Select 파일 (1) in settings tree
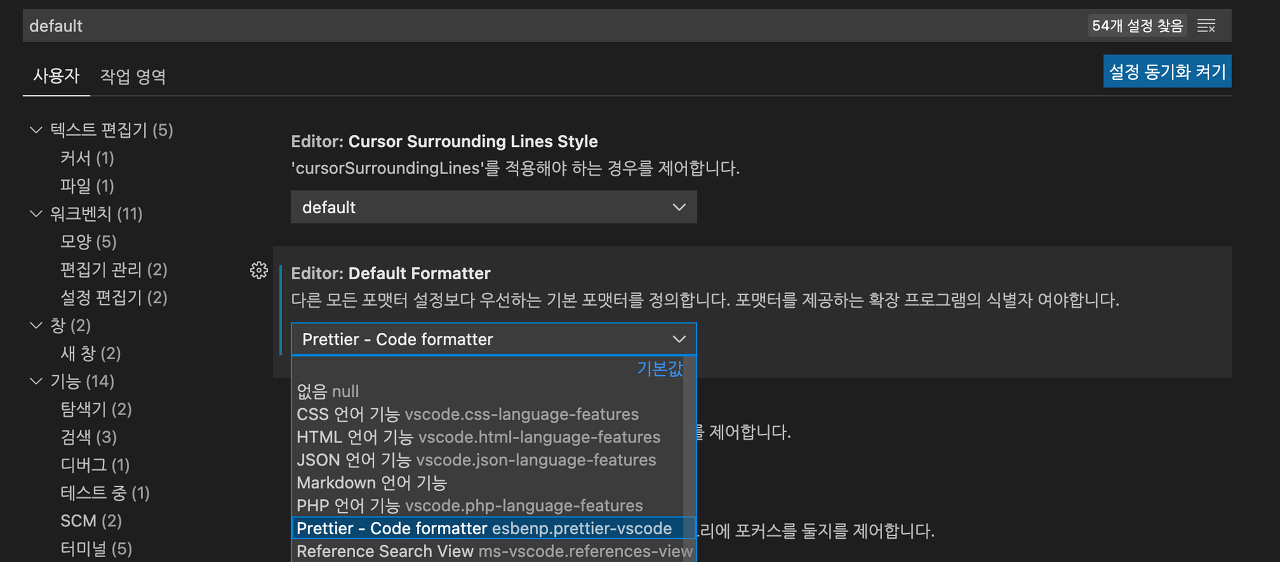 click(x=87, y=186)
